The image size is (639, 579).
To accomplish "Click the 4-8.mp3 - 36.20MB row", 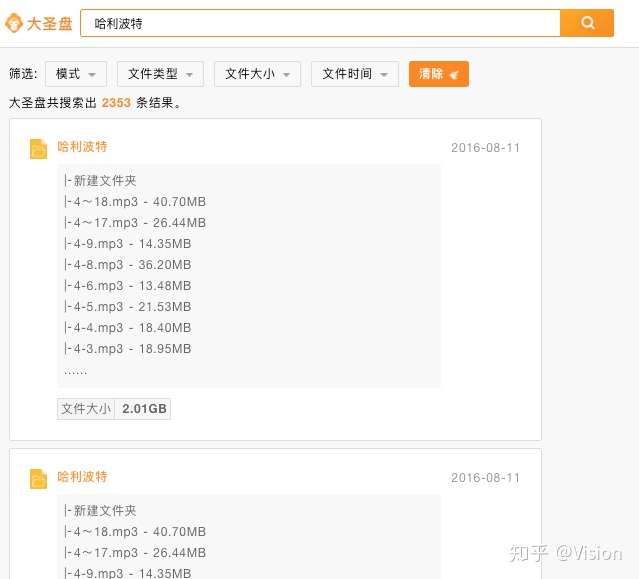I will [128, 265].
